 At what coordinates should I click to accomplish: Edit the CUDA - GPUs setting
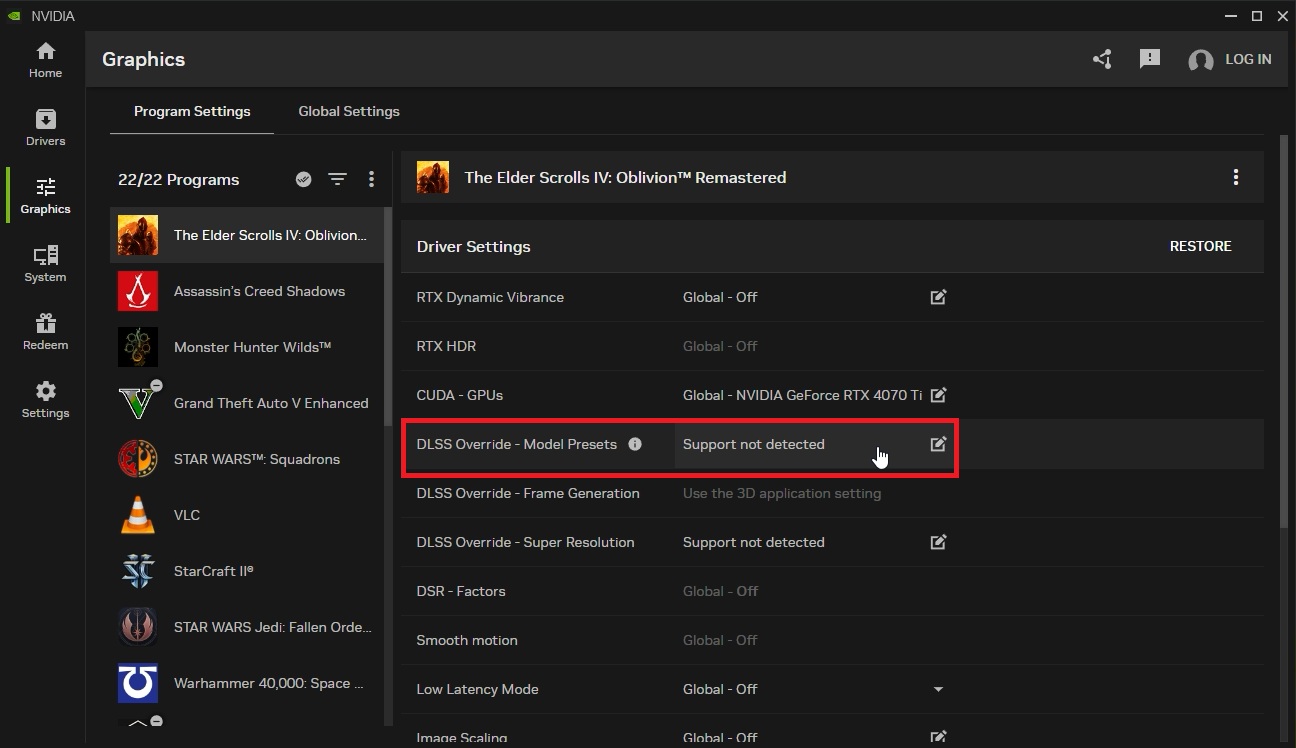click(x=938, y=395)
